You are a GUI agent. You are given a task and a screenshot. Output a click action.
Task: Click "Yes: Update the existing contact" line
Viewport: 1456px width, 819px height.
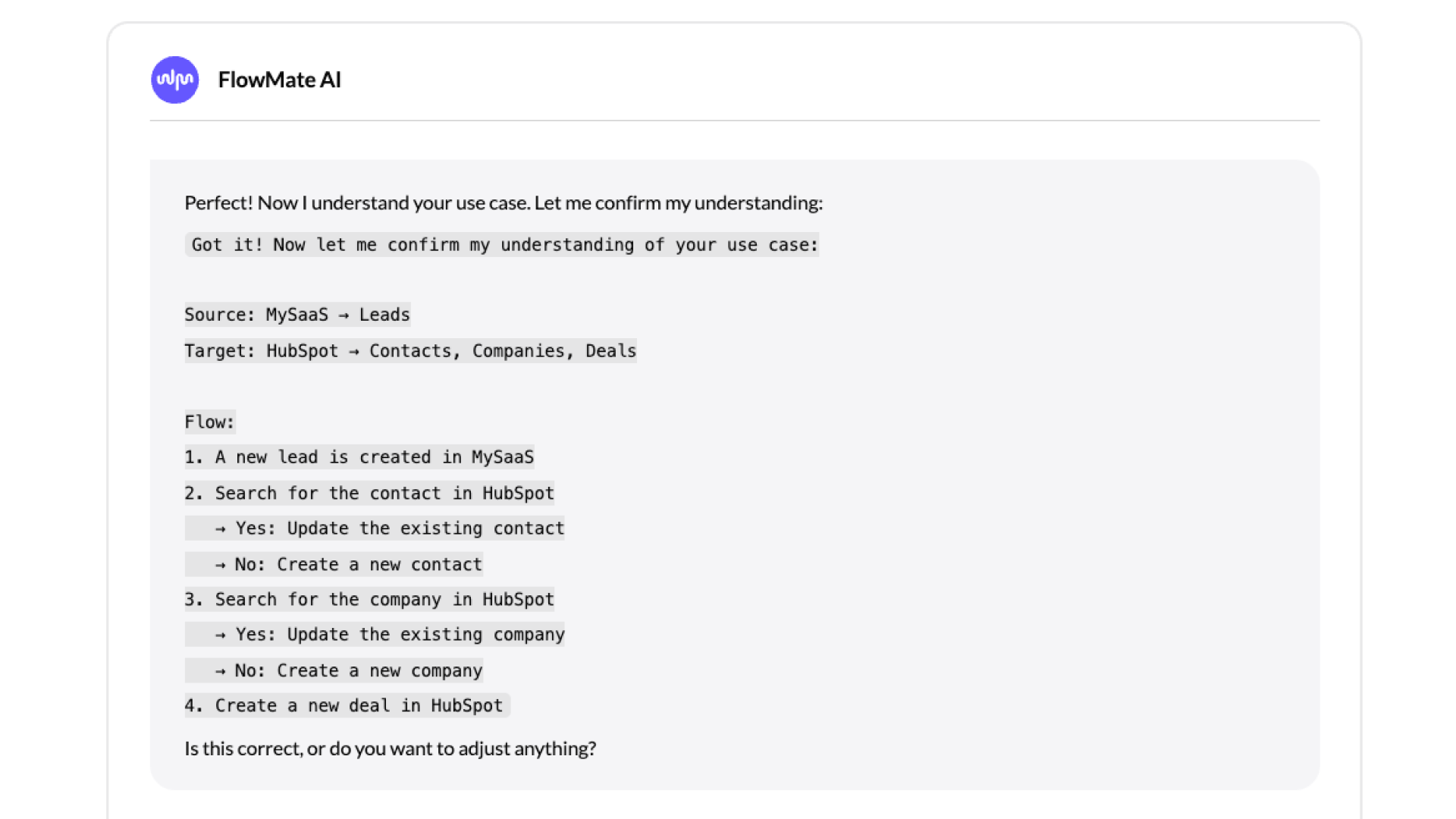click(x=390, y=529)
